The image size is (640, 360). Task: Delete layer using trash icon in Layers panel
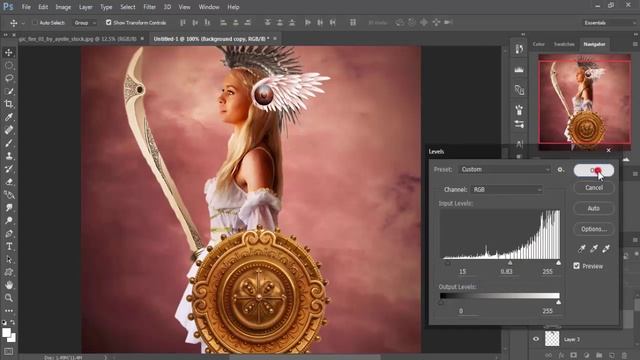pos(624,356)
